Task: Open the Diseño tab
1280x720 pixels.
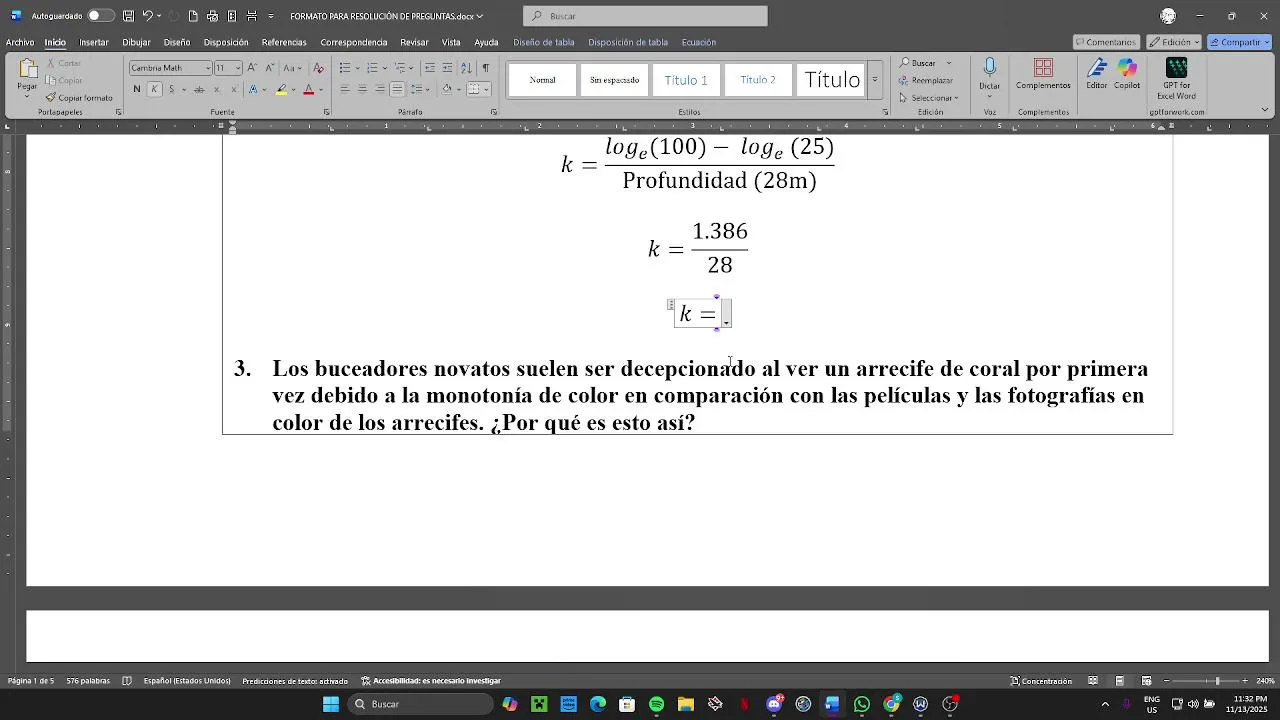Action: (x=177, y=42)
